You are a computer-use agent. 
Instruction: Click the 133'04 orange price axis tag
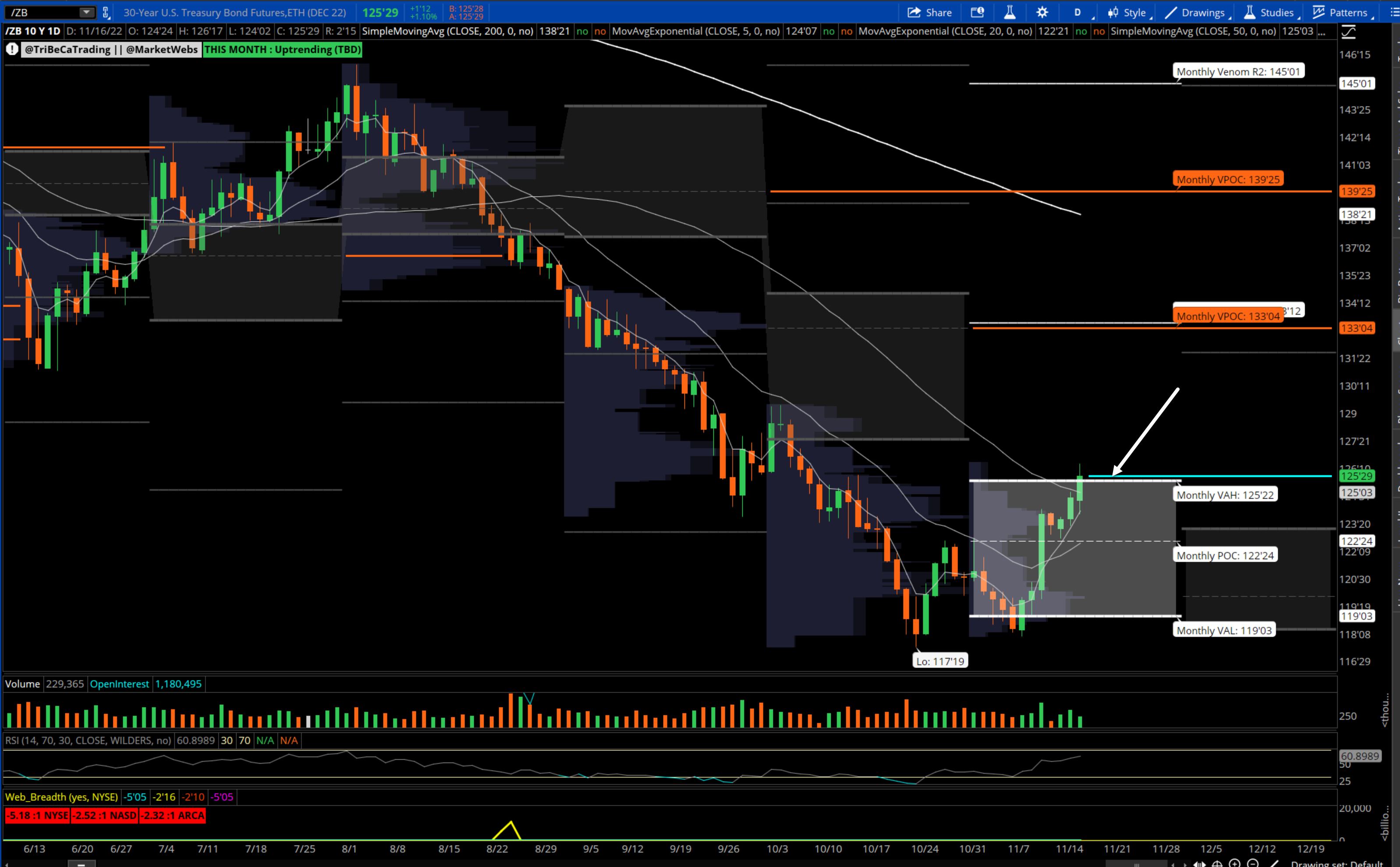pos(1357,328)
